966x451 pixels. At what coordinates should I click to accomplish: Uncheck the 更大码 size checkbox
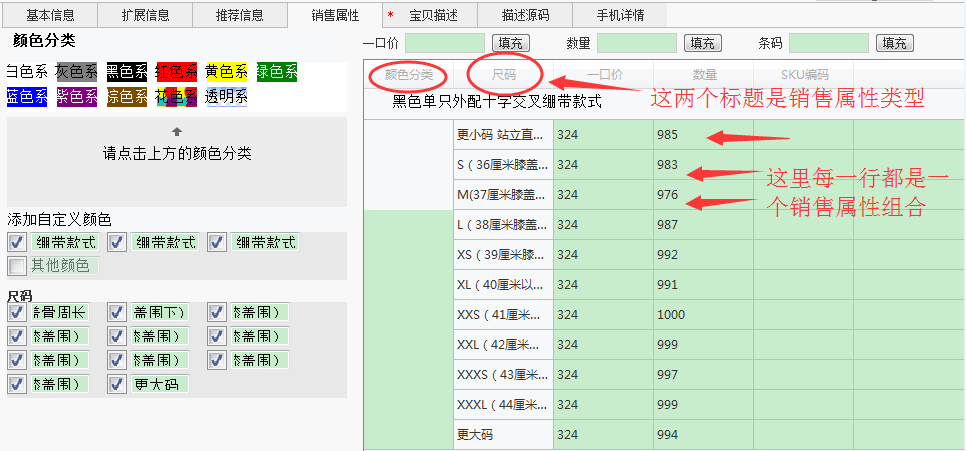click(x=117, y=384)
